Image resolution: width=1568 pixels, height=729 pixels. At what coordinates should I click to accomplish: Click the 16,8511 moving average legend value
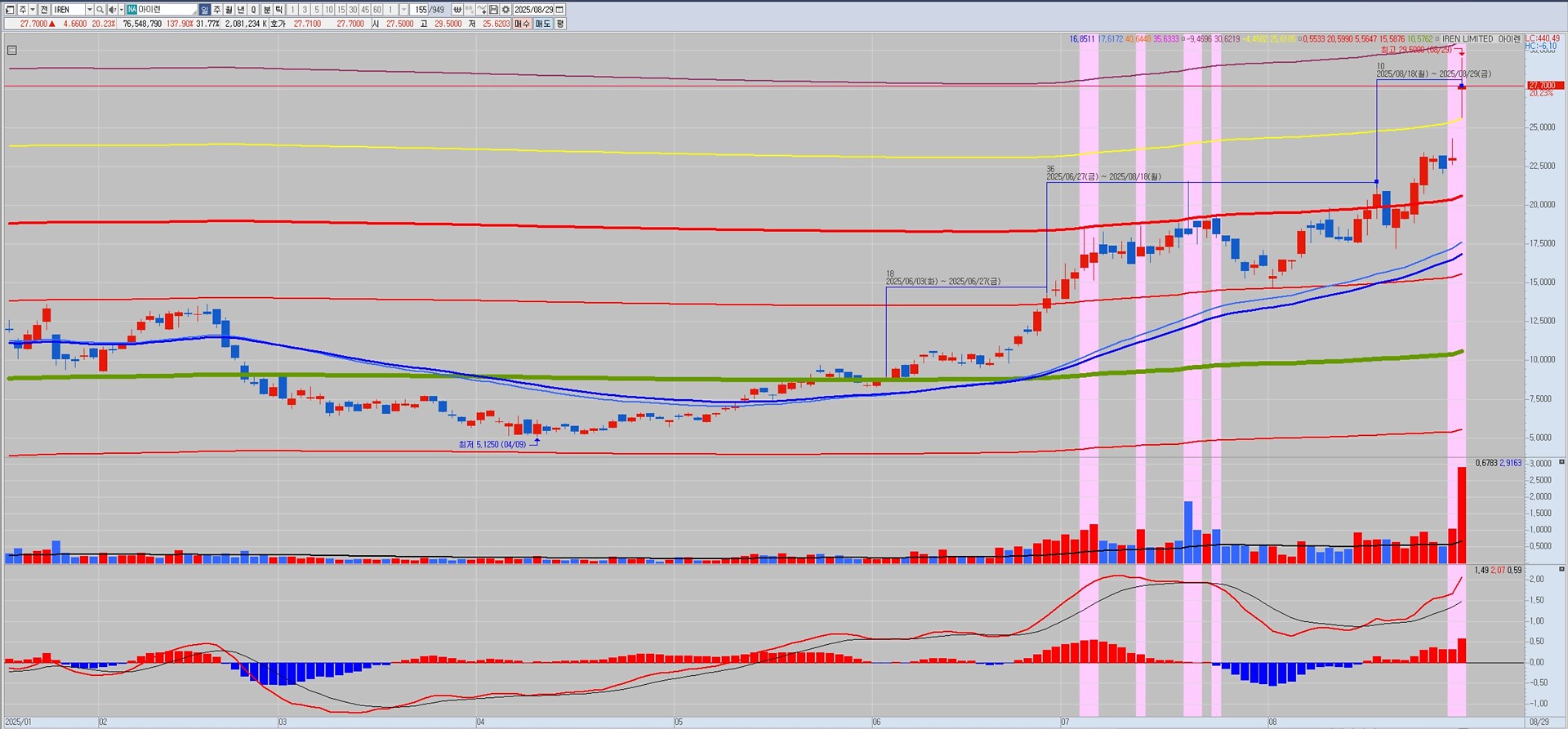coord(1082,38)
